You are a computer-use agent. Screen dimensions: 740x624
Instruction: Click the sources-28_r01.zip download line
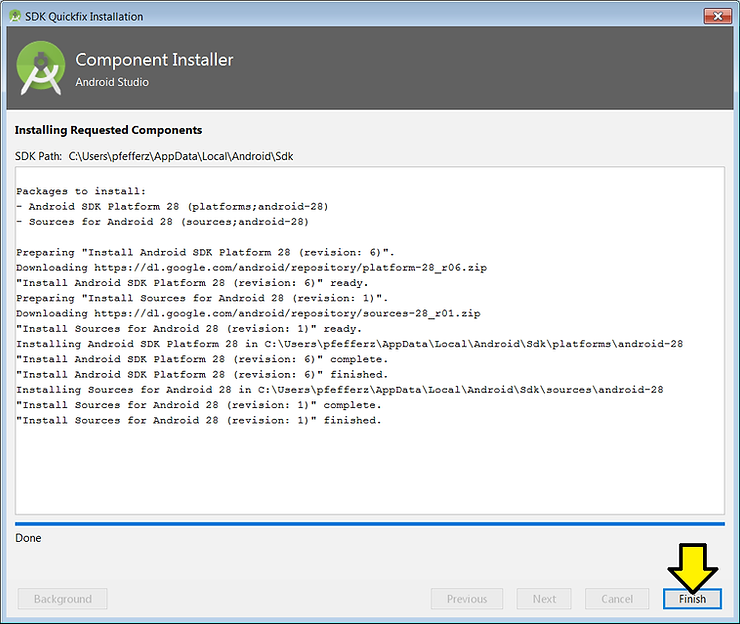(x=248, y=313)
